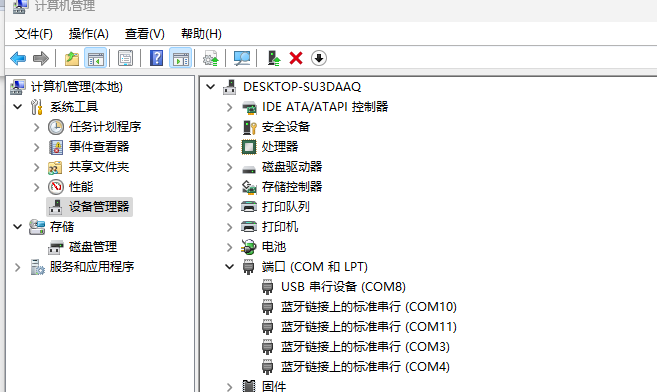This screenshot has height=392, width=657.
Task: Expand the 打印队列 category
Action: point(230,207)
